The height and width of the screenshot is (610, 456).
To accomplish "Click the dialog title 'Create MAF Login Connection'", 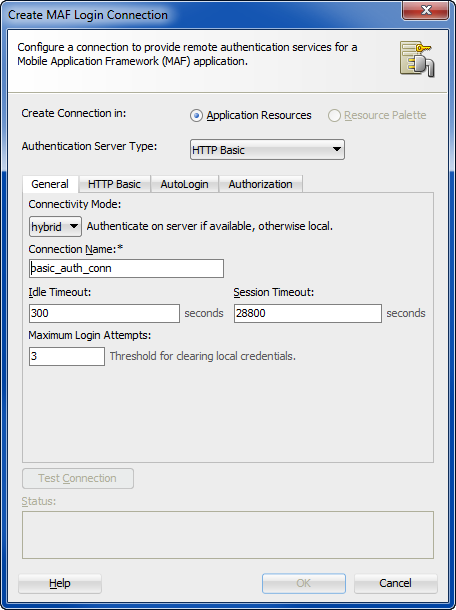I will pyautogui.click(x=88, y=15).
